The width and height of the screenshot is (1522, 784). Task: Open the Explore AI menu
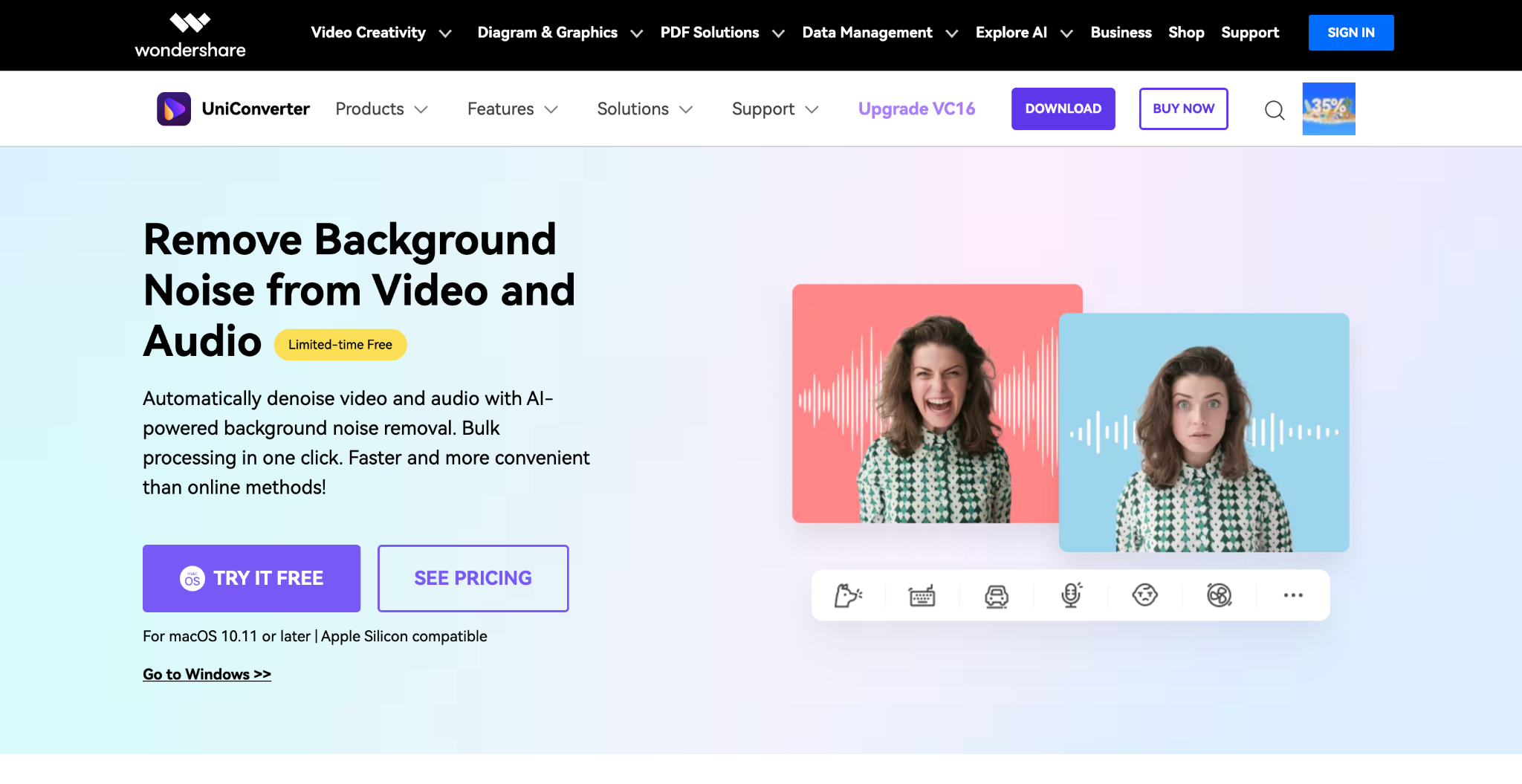1011,33
